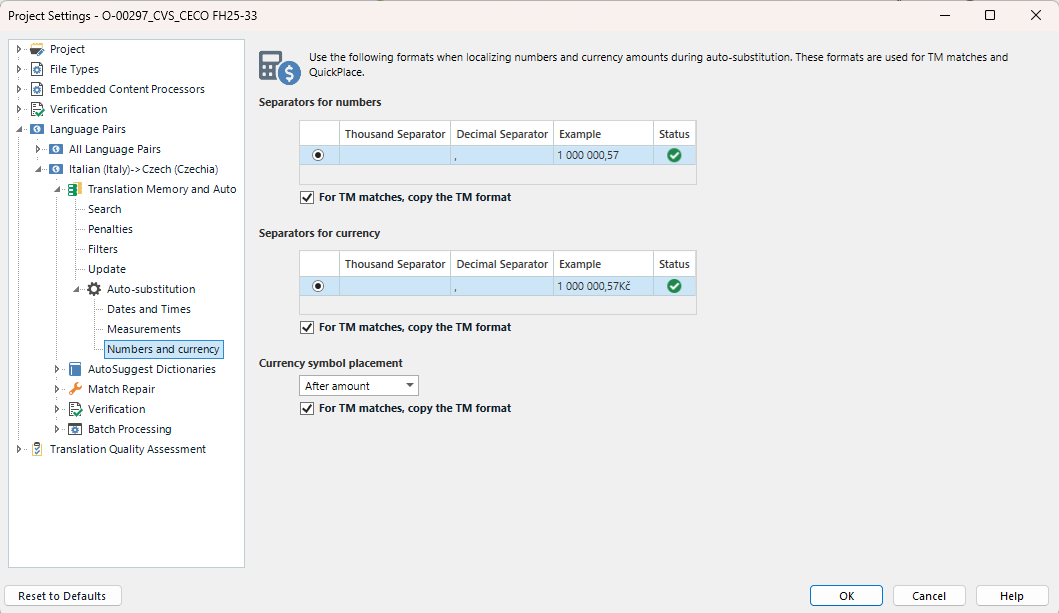1059x613 pixels.
Task: Collapse the Language Pairs node
Action: (20, 130)
